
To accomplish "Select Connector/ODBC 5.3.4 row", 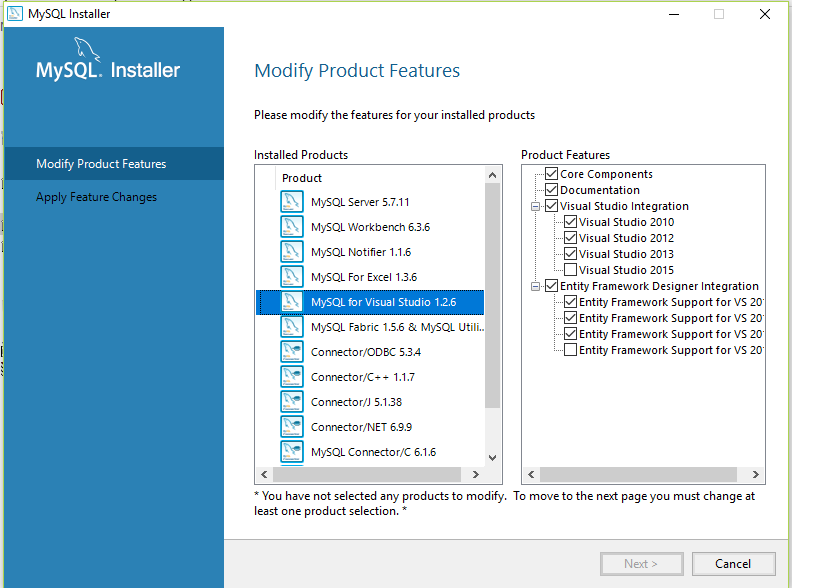I will tap(370, 351).
